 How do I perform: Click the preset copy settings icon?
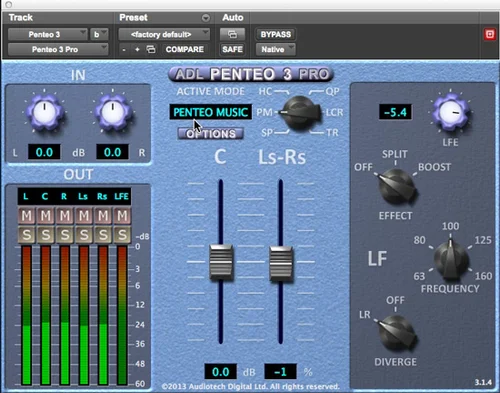pyautogui.click(x=151, y=49)
